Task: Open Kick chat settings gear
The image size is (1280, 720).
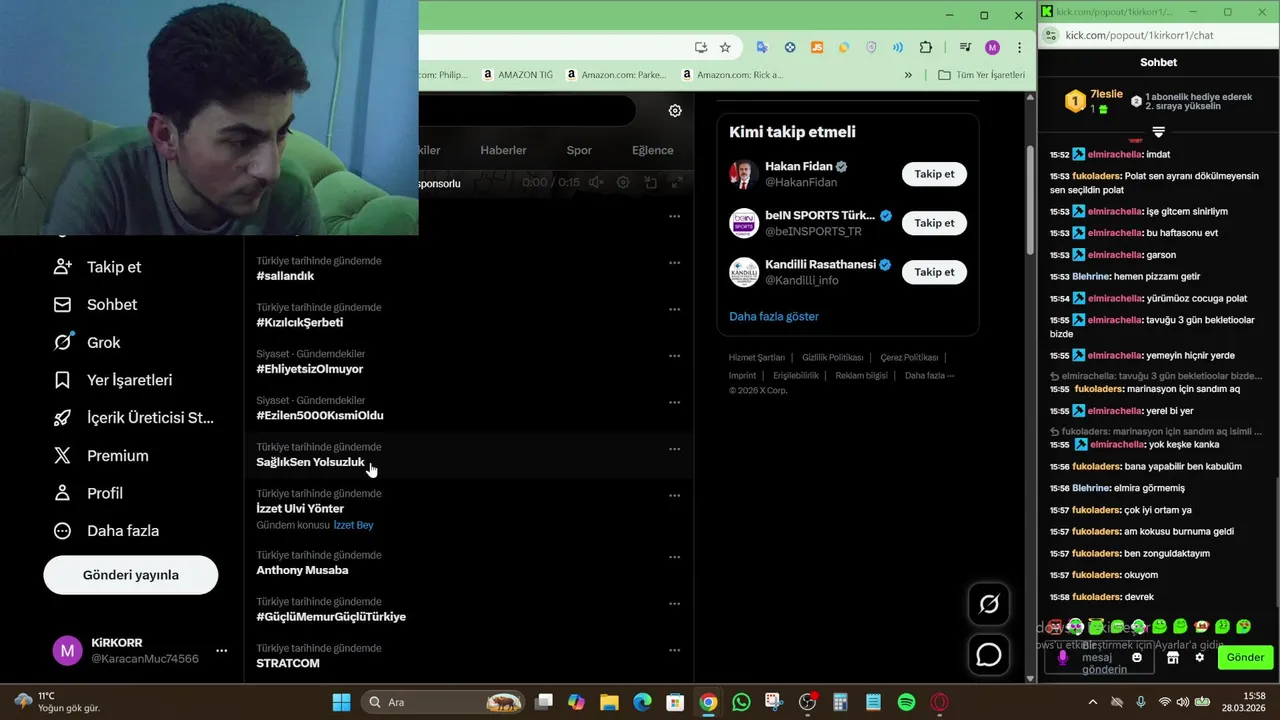Action: click(x=1199, y=657)
